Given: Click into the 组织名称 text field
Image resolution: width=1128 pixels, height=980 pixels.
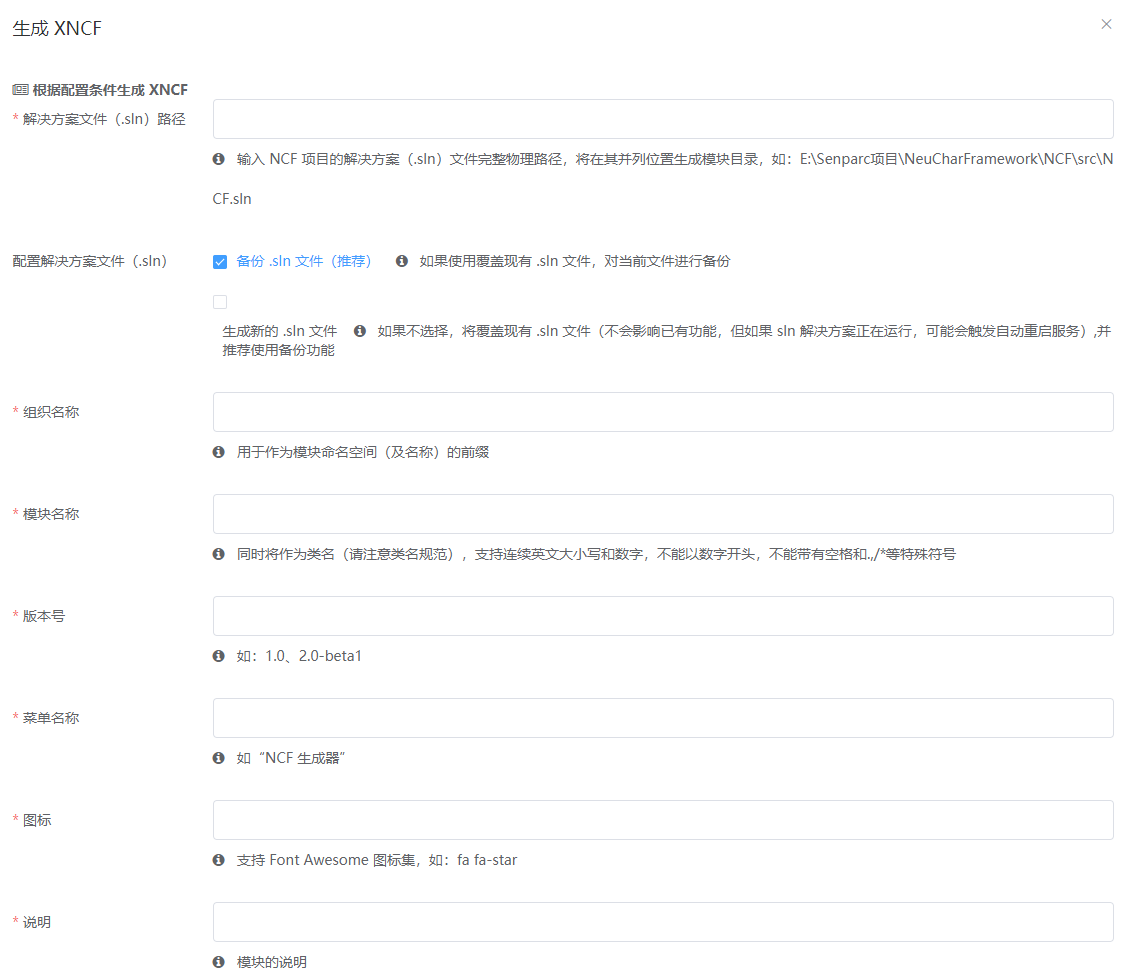Looking at the screenshot, I should [663, 412].
